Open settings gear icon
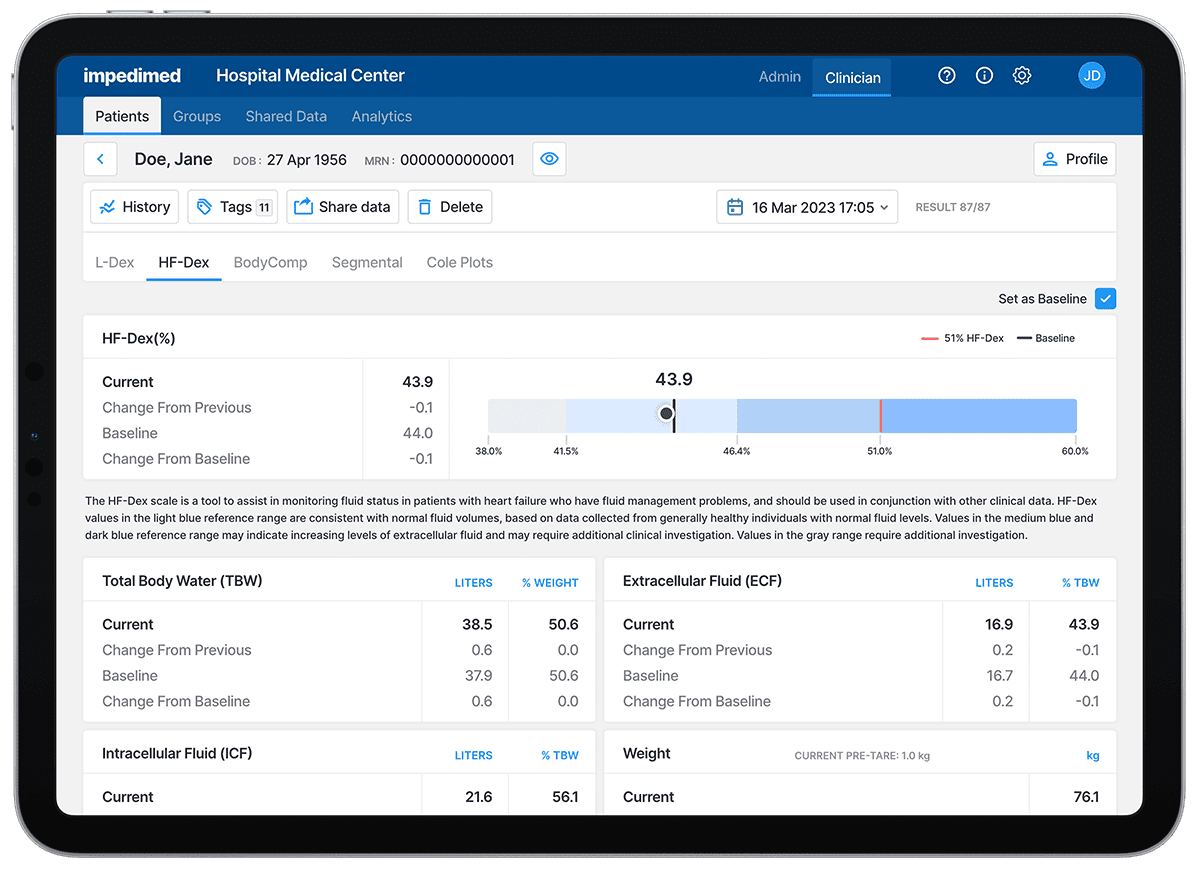Screen dimensions: 1200x872 [1021, 76]
